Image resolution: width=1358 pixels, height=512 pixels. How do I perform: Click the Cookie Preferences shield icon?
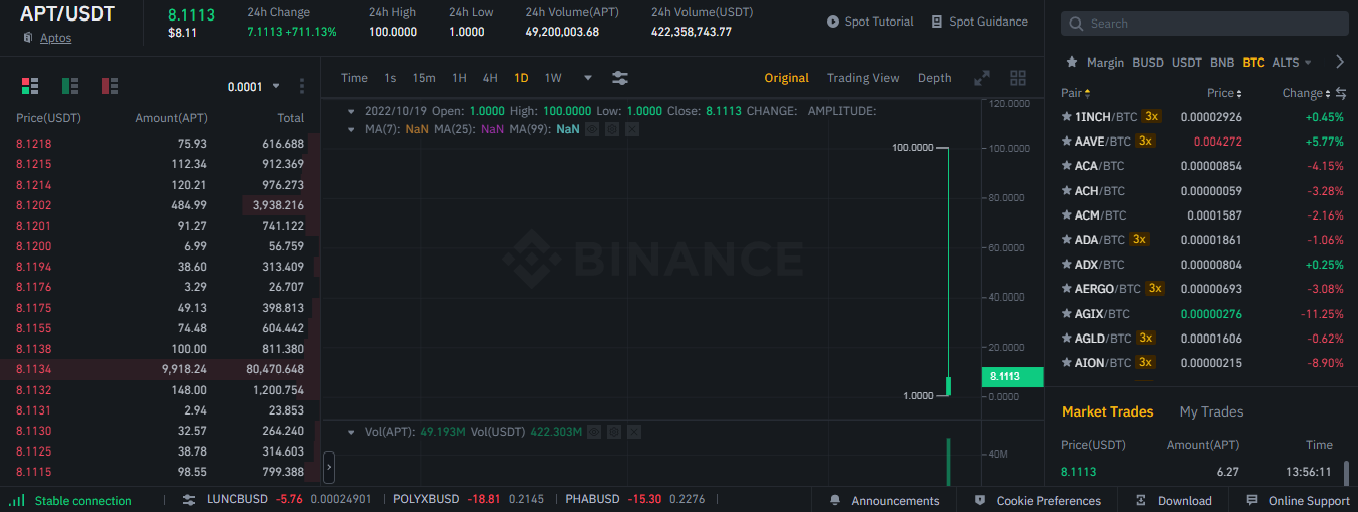[980, 500]
